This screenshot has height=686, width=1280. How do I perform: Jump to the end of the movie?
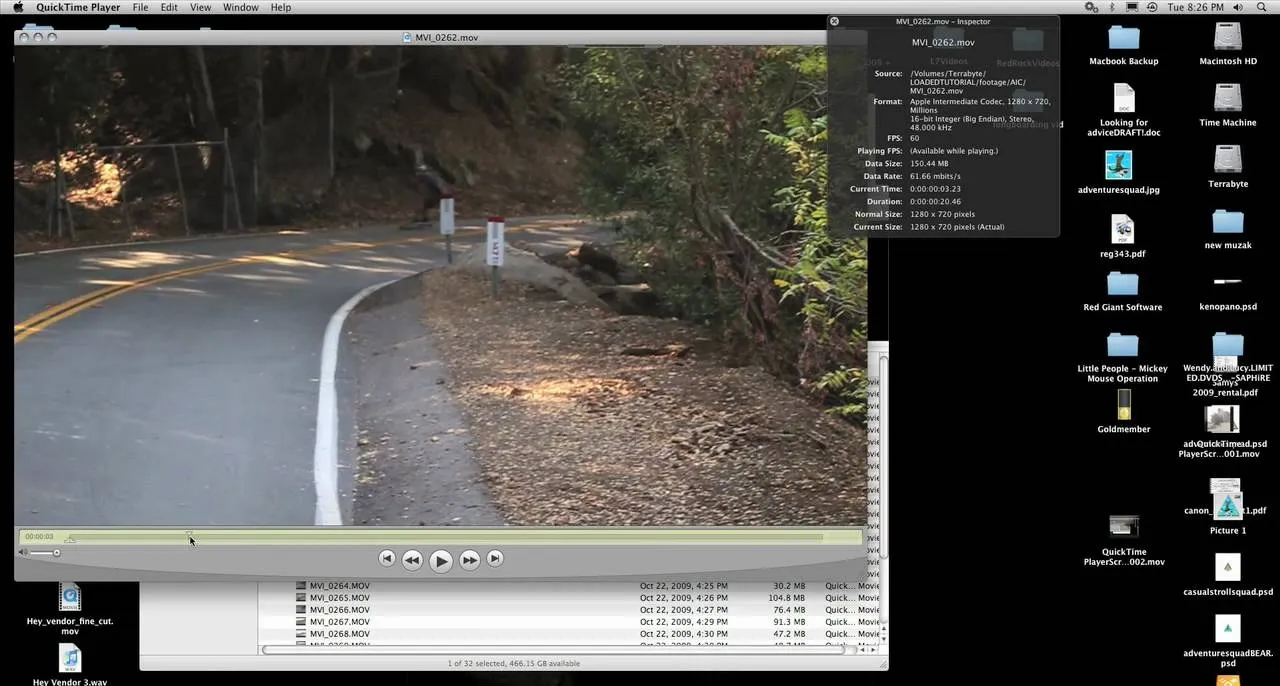(x=495, y=558)
